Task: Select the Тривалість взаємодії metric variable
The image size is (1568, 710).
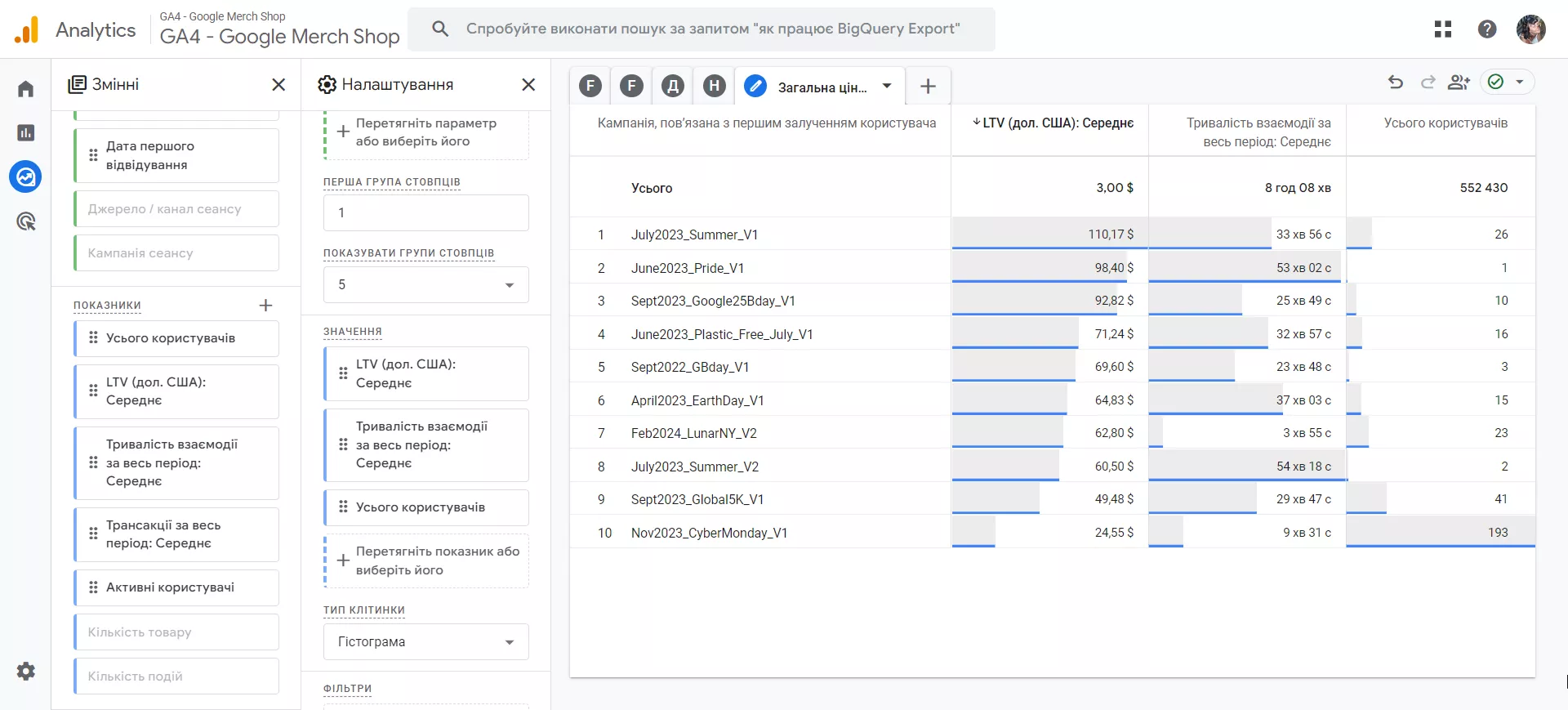Action: click(176, 463)
